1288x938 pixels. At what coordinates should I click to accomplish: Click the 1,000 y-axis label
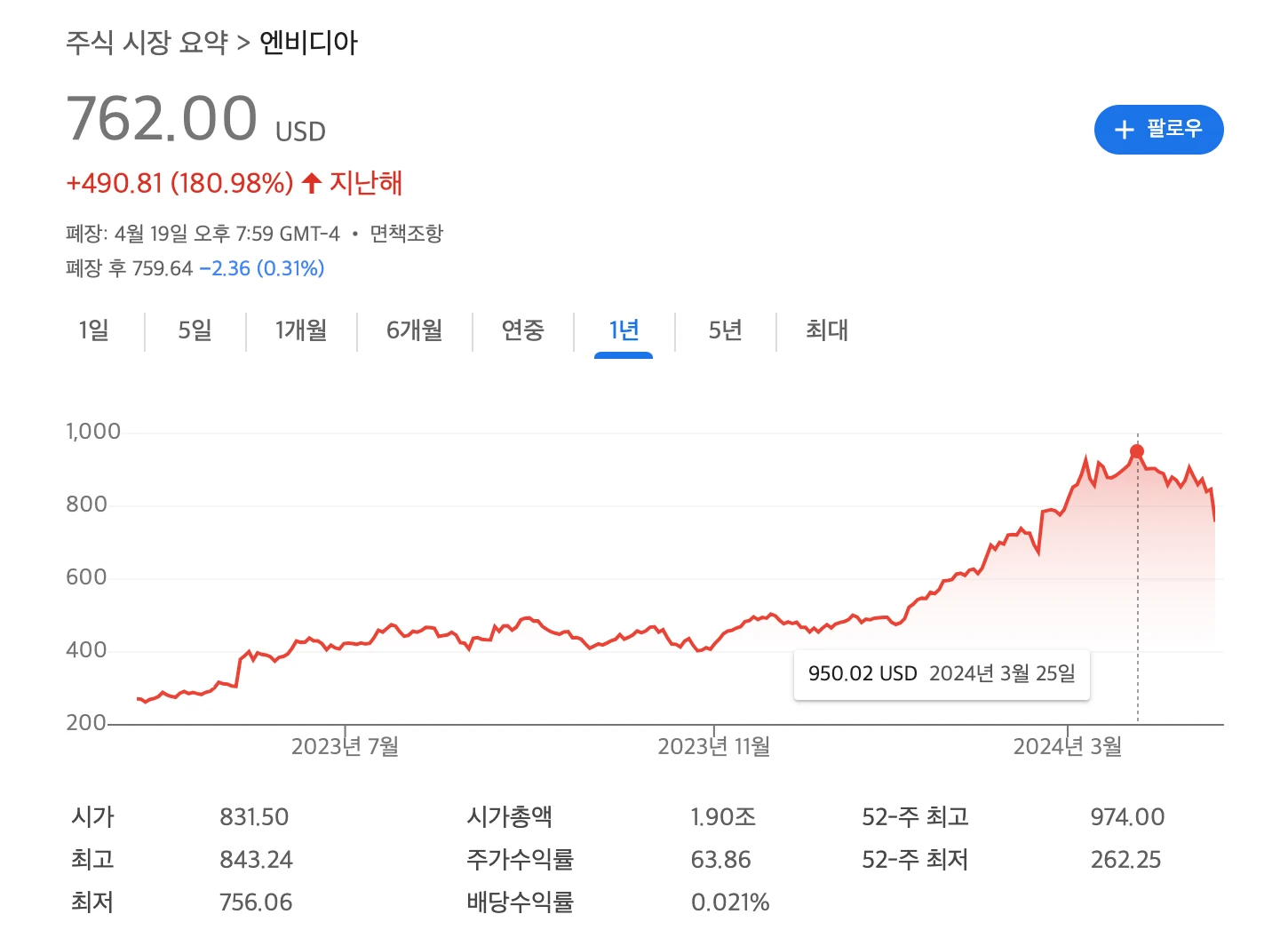point(93,432)
